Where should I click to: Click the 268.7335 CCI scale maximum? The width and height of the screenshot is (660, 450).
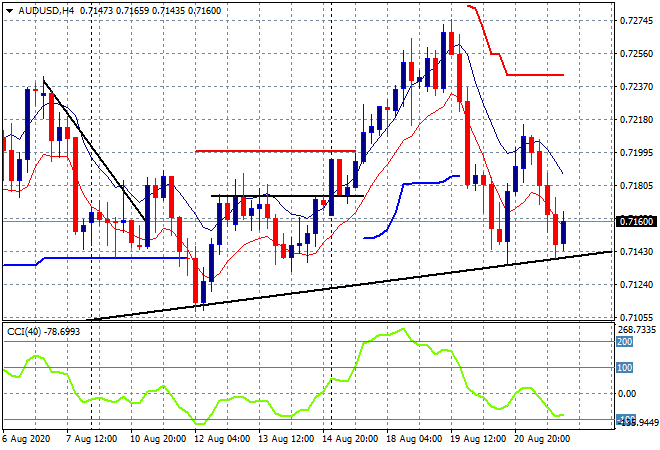click(636, 330)
